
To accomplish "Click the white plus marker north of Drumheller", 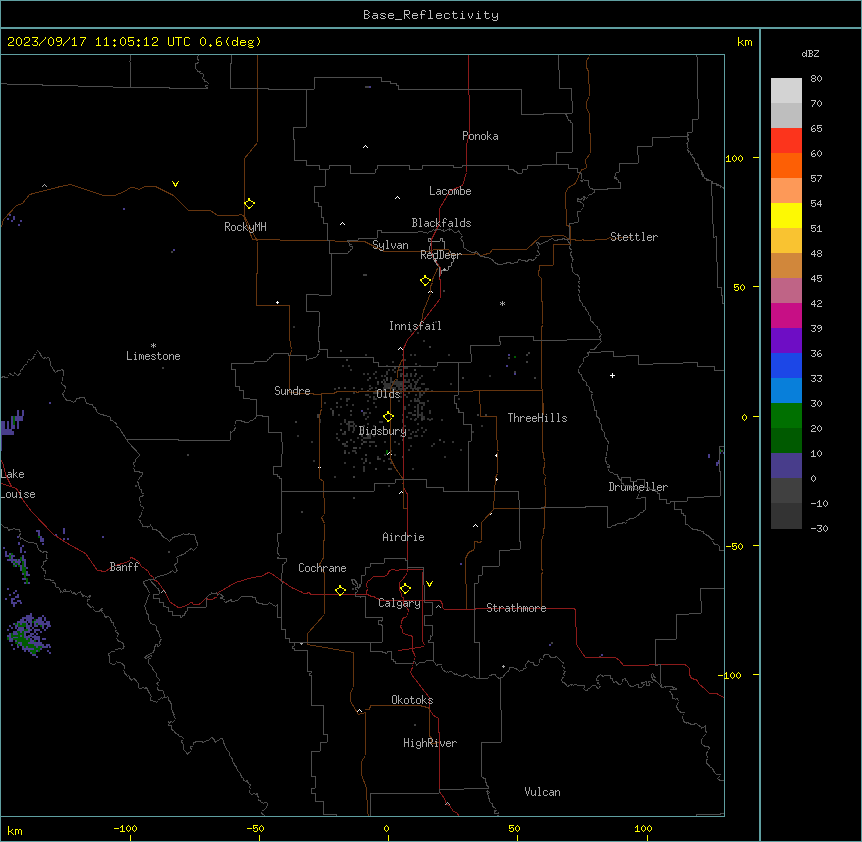I will (612, 375).
